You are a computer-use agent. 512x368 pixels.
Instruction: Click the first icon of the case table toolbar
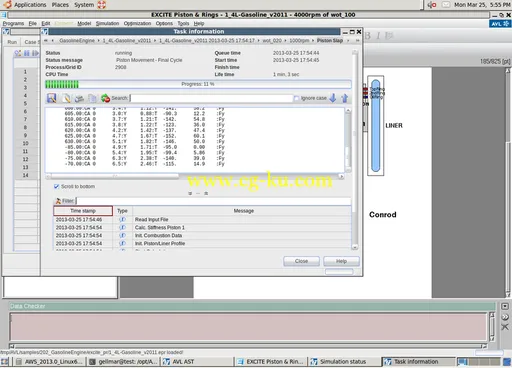pyautogui.click(x=18, y=53)
